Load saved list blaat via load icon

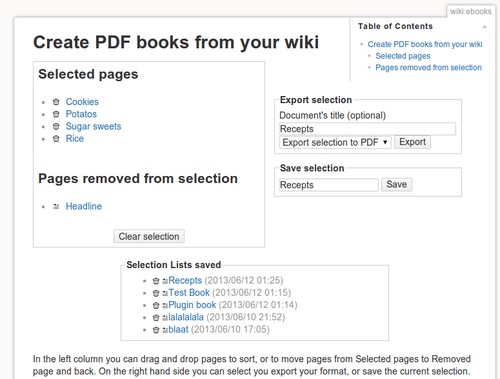point(165,330)
